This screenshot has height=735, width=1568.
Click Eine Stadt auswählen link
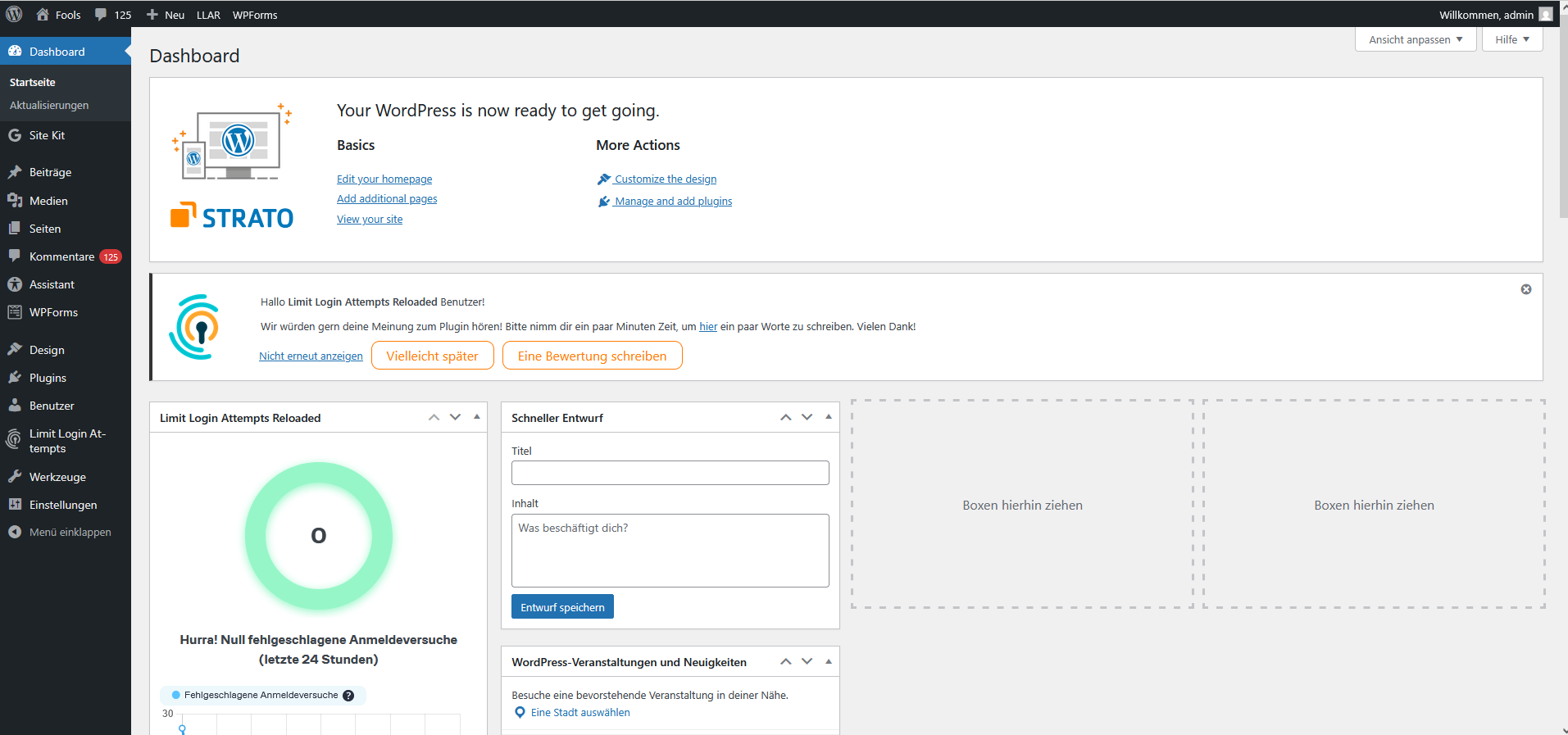coord(580,713)
